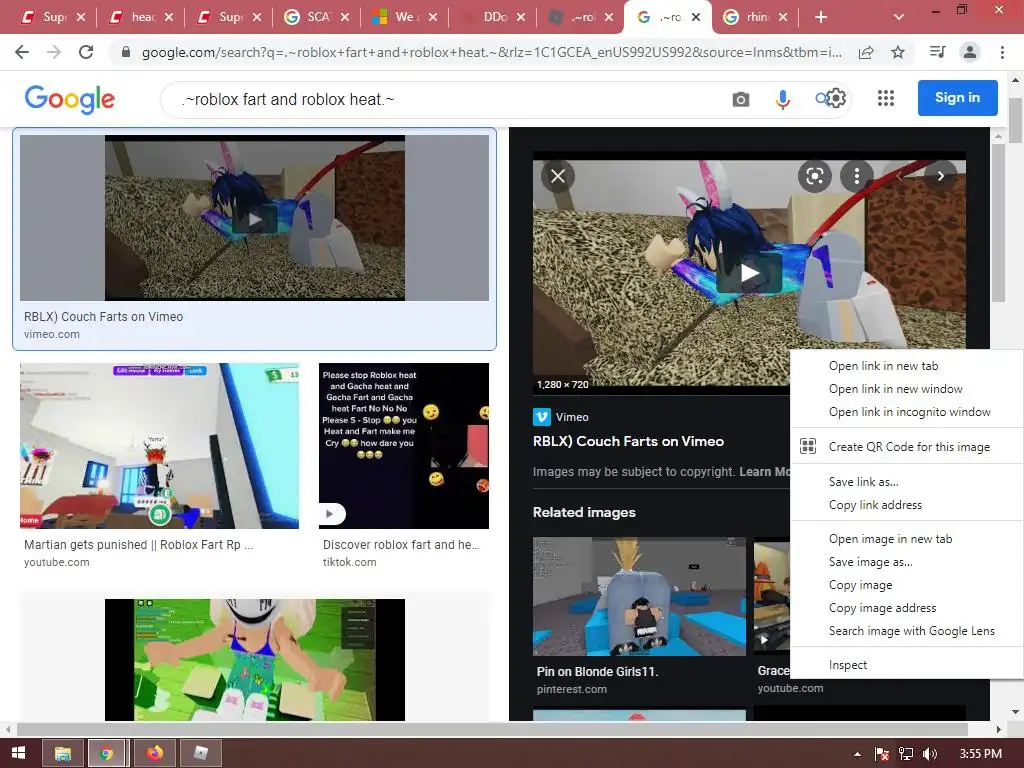The image size is (1024, 768).
Task: Click the network tray icon
Action: tap(906, 754)
